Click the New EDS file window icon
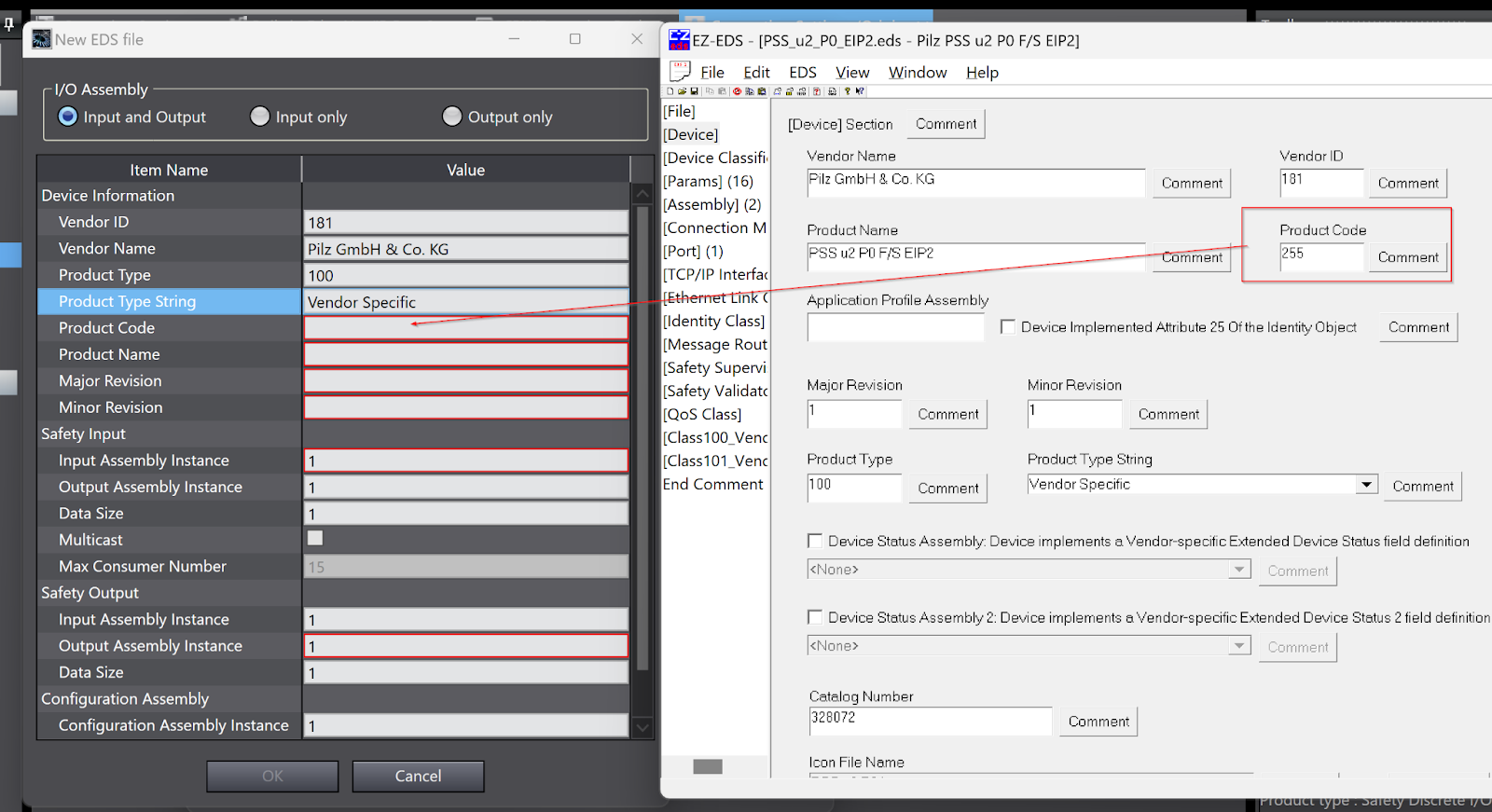This screenshot has height=812, width=1492. (x=42, y=39)
